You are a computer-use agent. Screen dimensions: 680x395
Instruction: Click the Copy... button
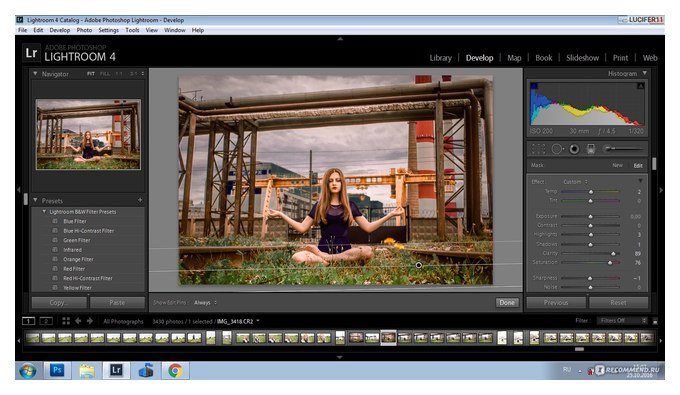coord(59,302)
